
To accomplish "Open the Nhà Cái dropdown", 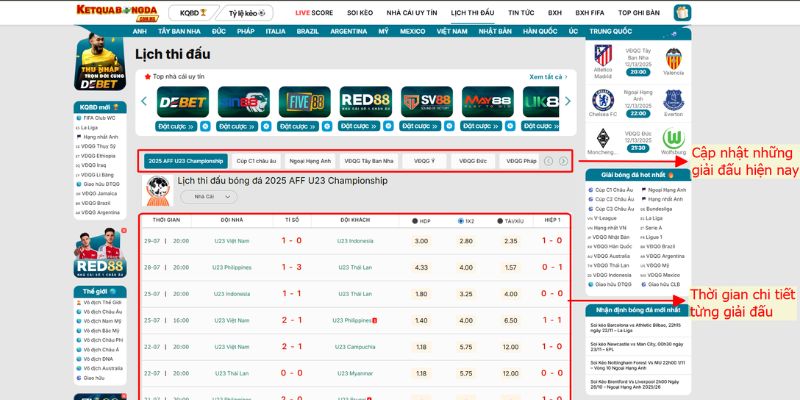I will click(x=199, y=197).
